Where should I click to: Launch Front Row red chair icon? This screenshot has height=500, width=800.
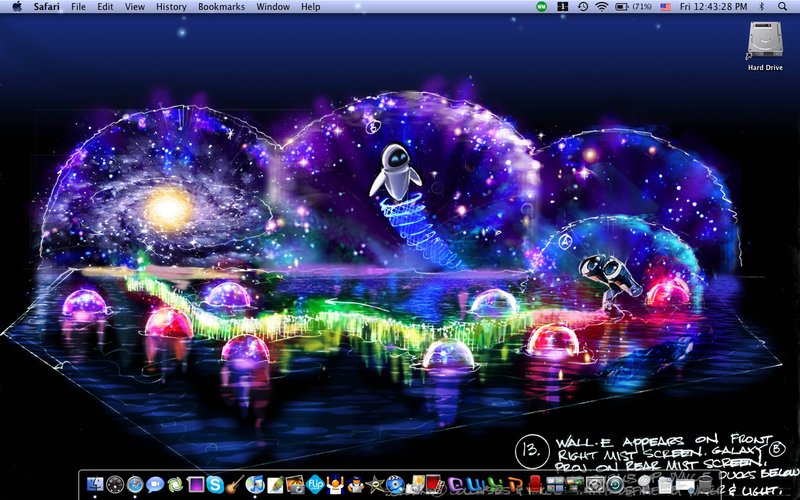[x=535, y=484]
